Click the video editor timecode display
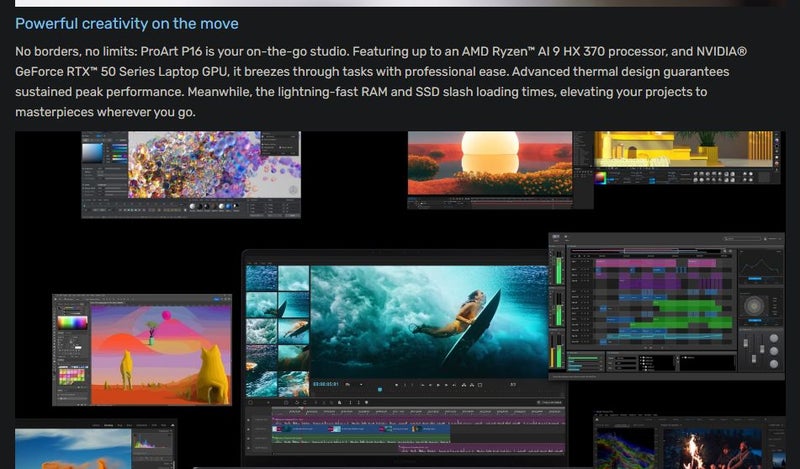This screenshot has width=800, height=469. pos(326,384)
